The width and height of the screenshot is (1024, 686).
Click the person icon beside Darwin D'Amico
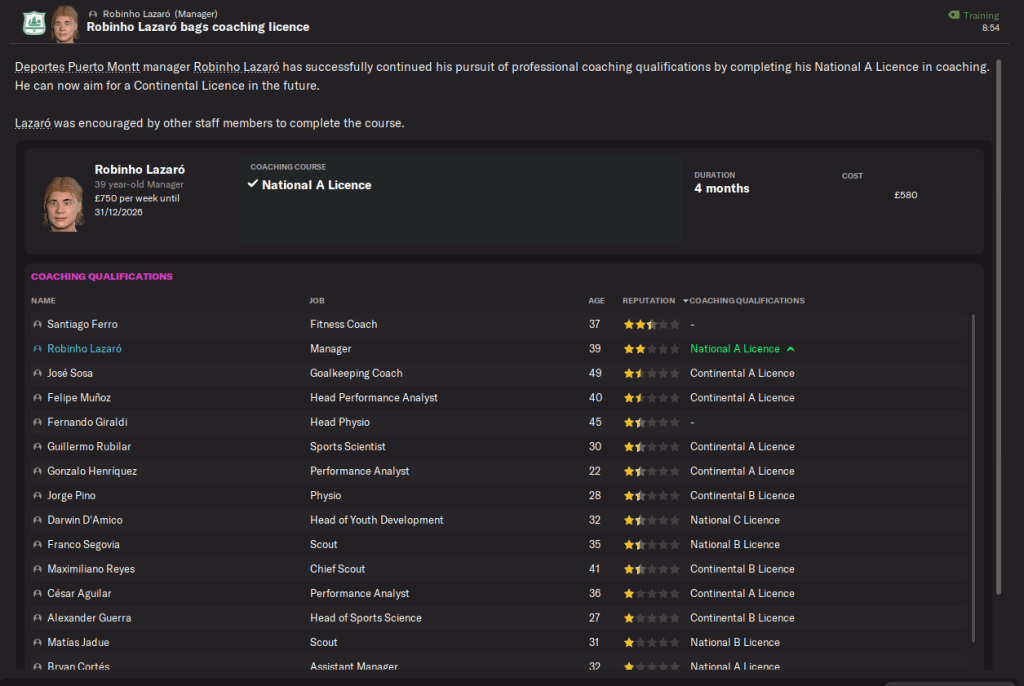click(38, 521)
